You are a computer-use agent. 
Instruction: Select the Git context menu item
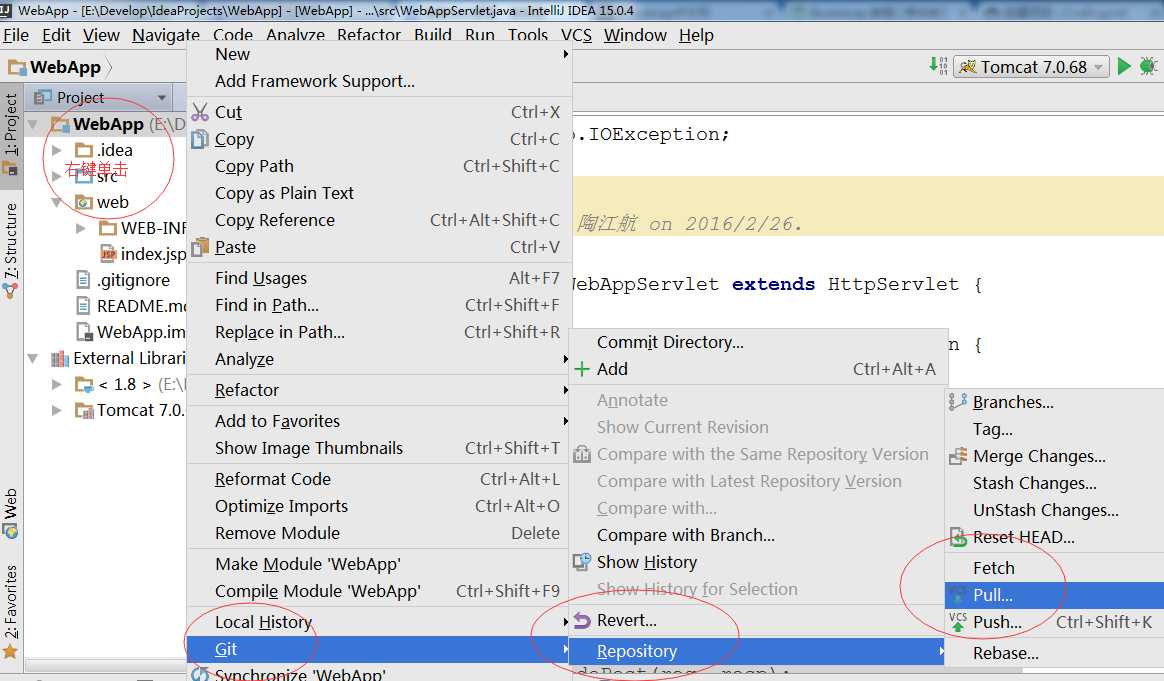pyautogui.click(x=379, y=649)
